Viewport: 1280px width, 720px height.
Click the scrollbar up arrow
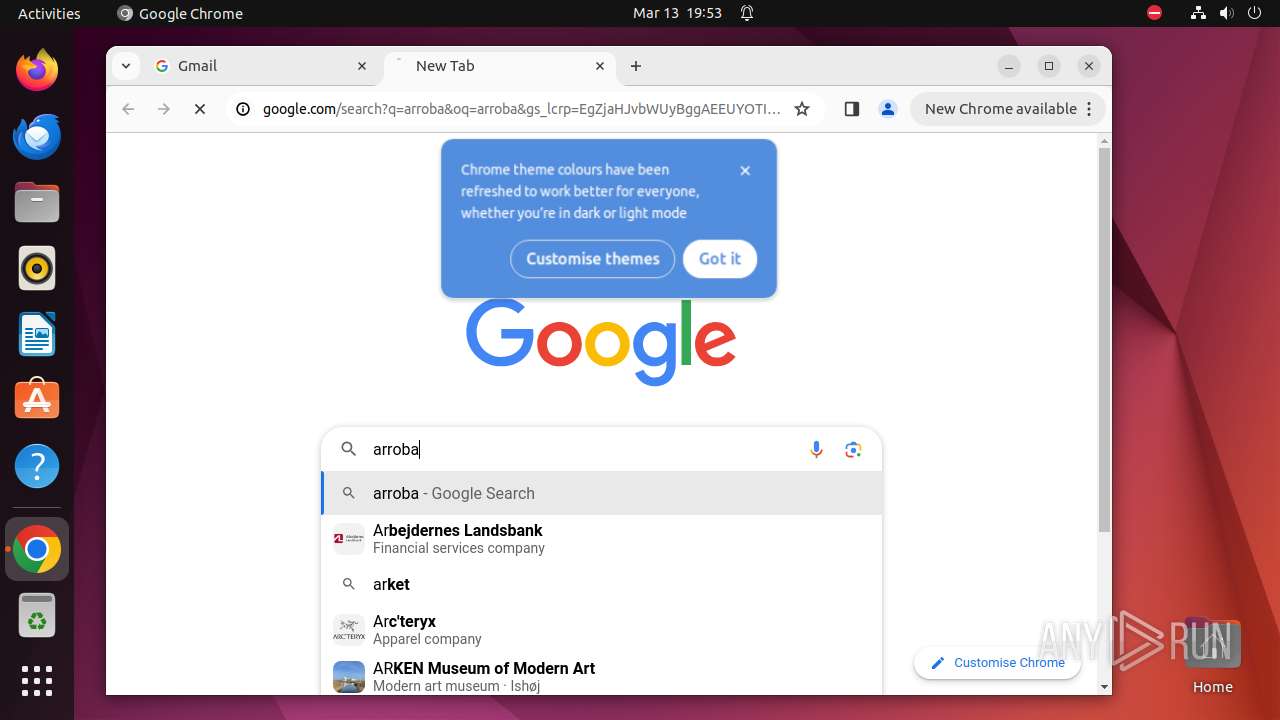pyautogui.click(x=1104, y=140)
